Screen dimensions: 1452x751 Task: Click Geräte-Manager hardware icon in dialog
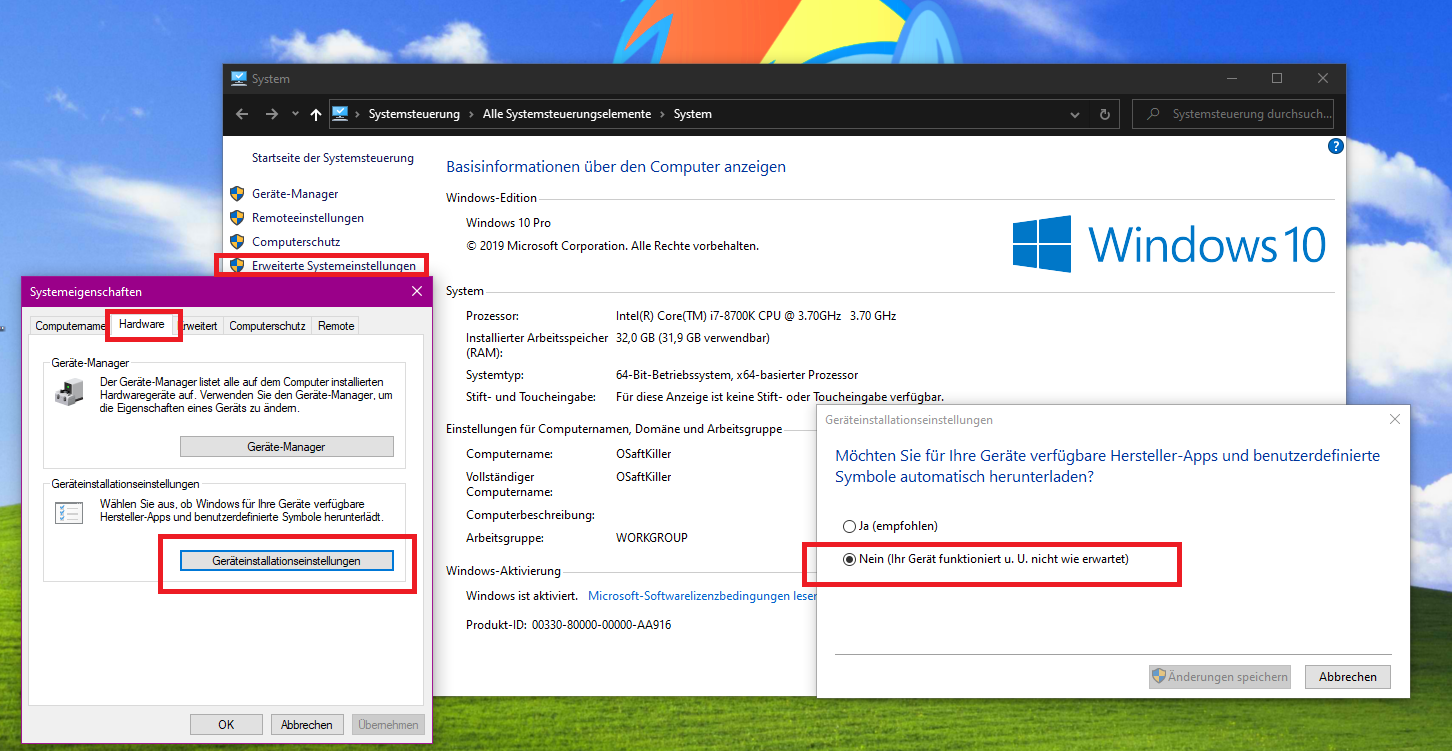[70, 393]
